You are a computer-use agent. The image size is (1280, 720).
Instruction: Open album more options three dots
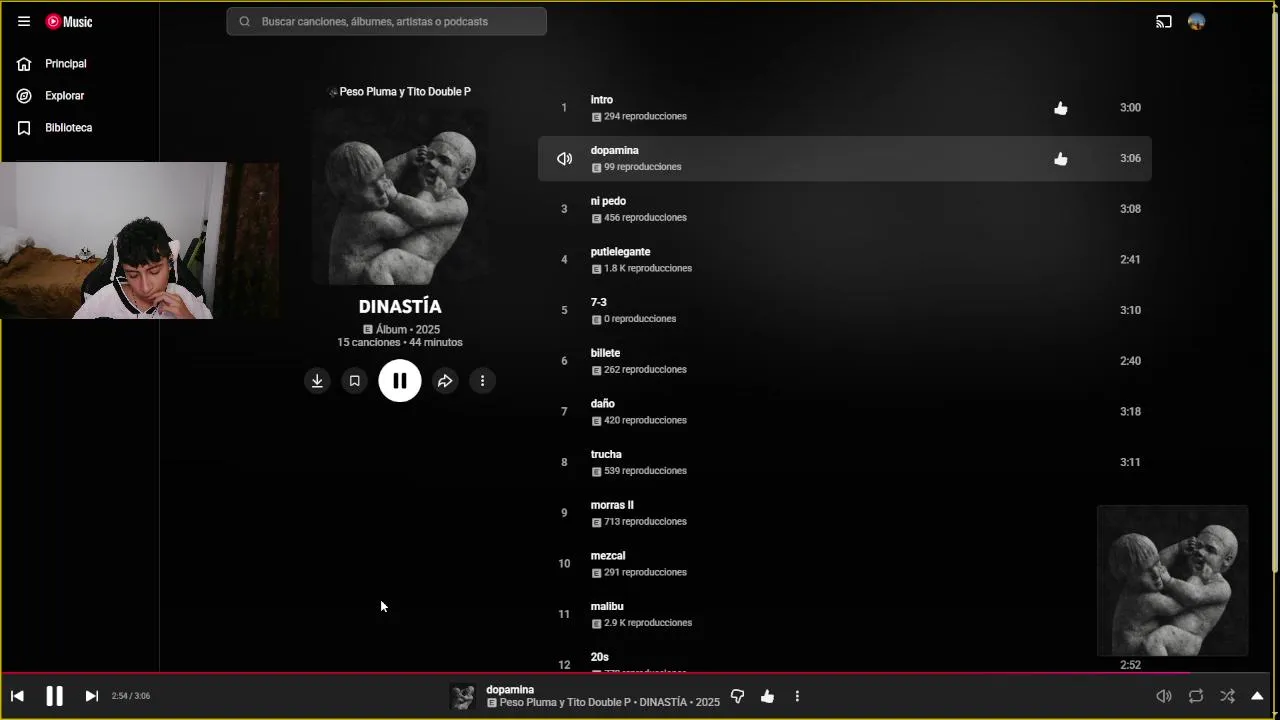482,381
